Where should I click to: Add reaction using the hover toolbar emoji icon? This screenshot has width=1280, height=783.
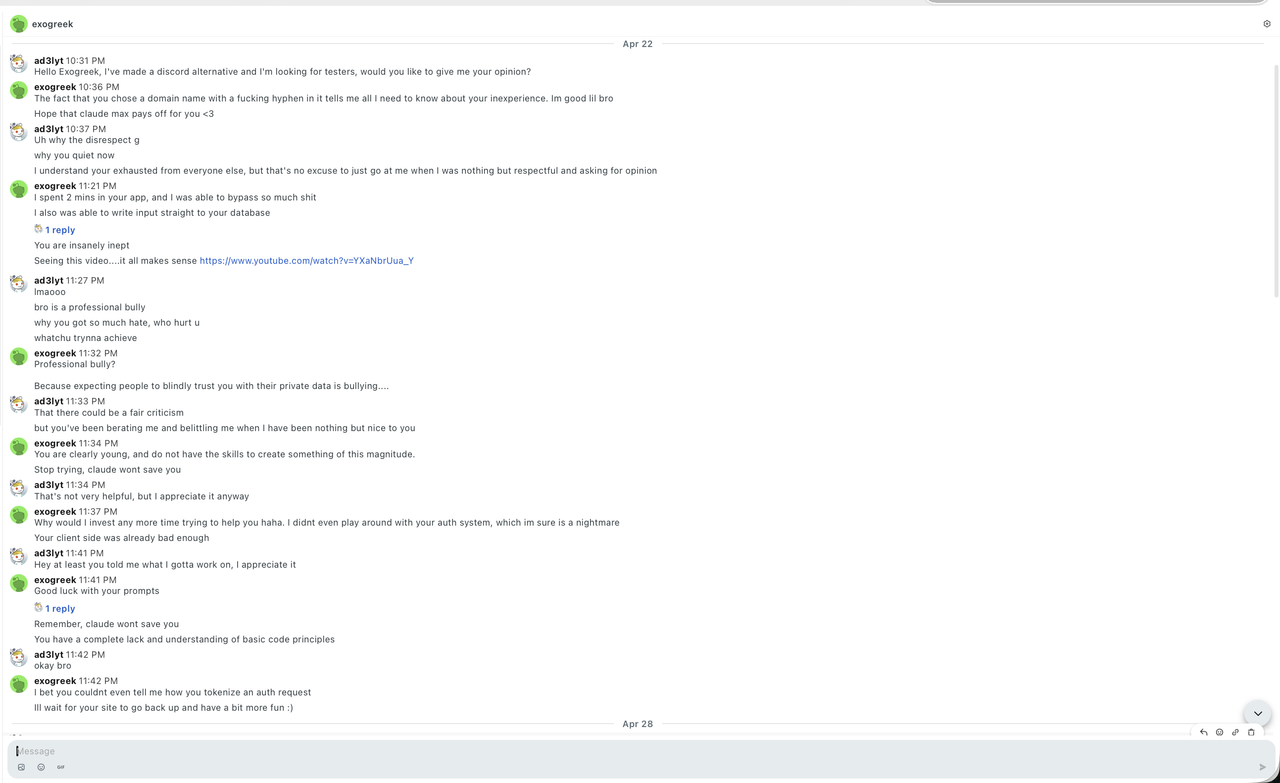coord(1219,732)
